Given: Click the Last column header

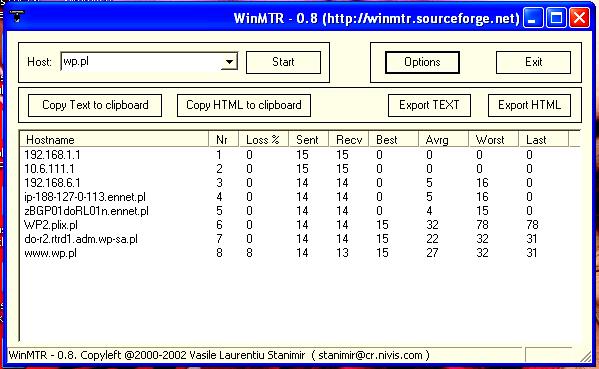Looking at the screenshot, I should point(544,140).
